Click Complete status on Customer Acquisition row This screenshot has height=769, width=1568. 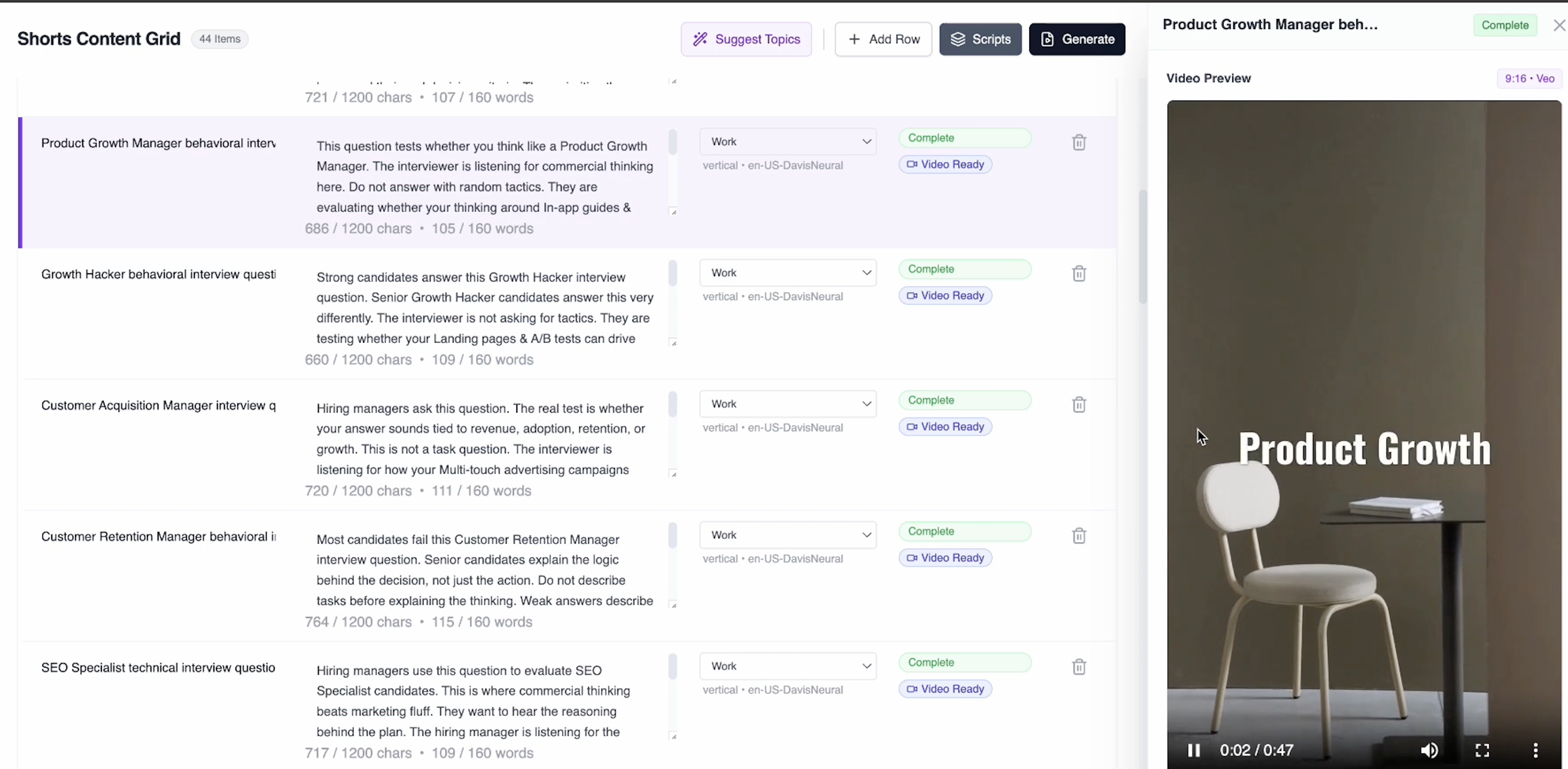pos(965,400)
